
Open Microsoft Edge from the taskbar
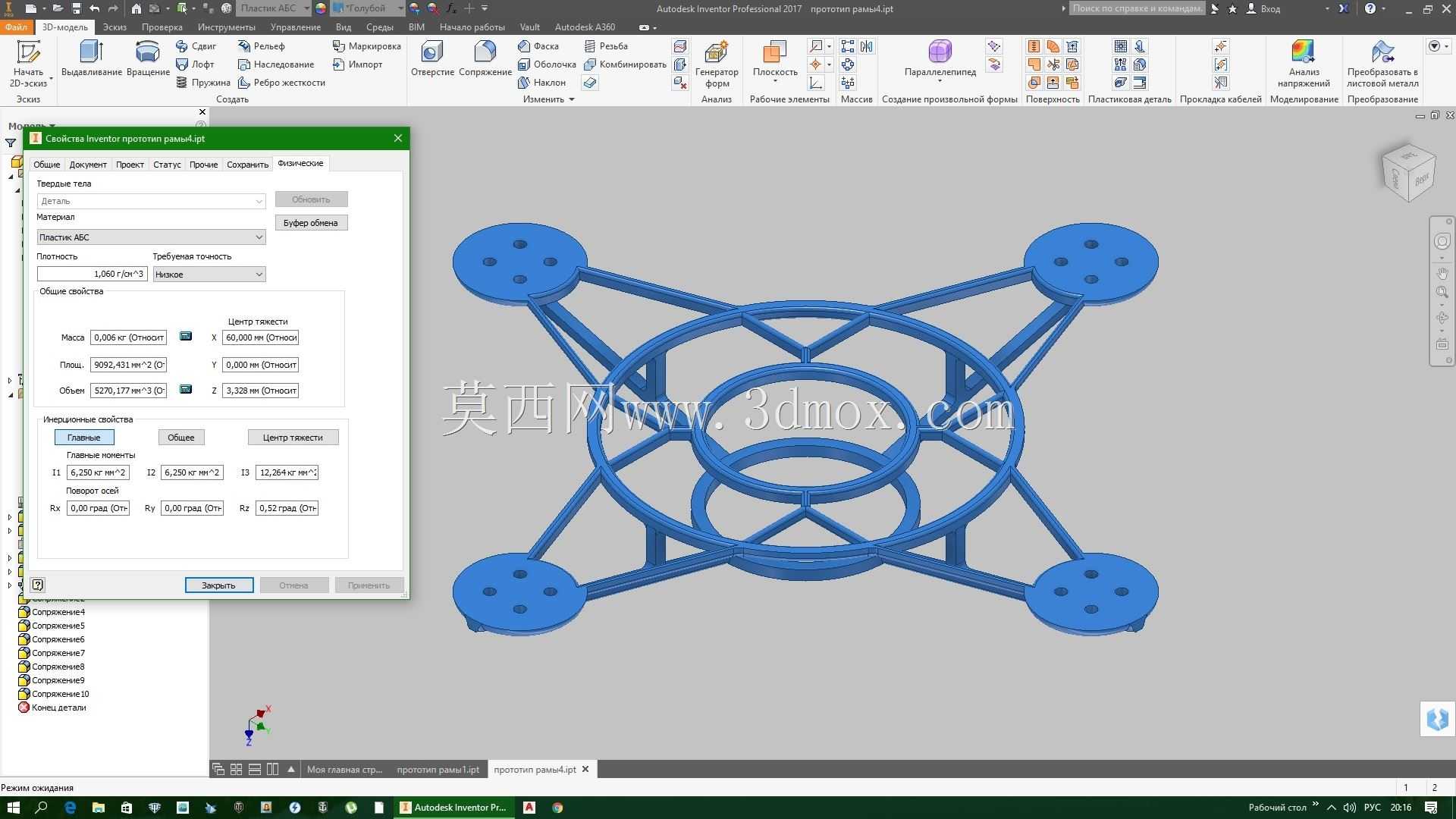click(x=70, y=808)
